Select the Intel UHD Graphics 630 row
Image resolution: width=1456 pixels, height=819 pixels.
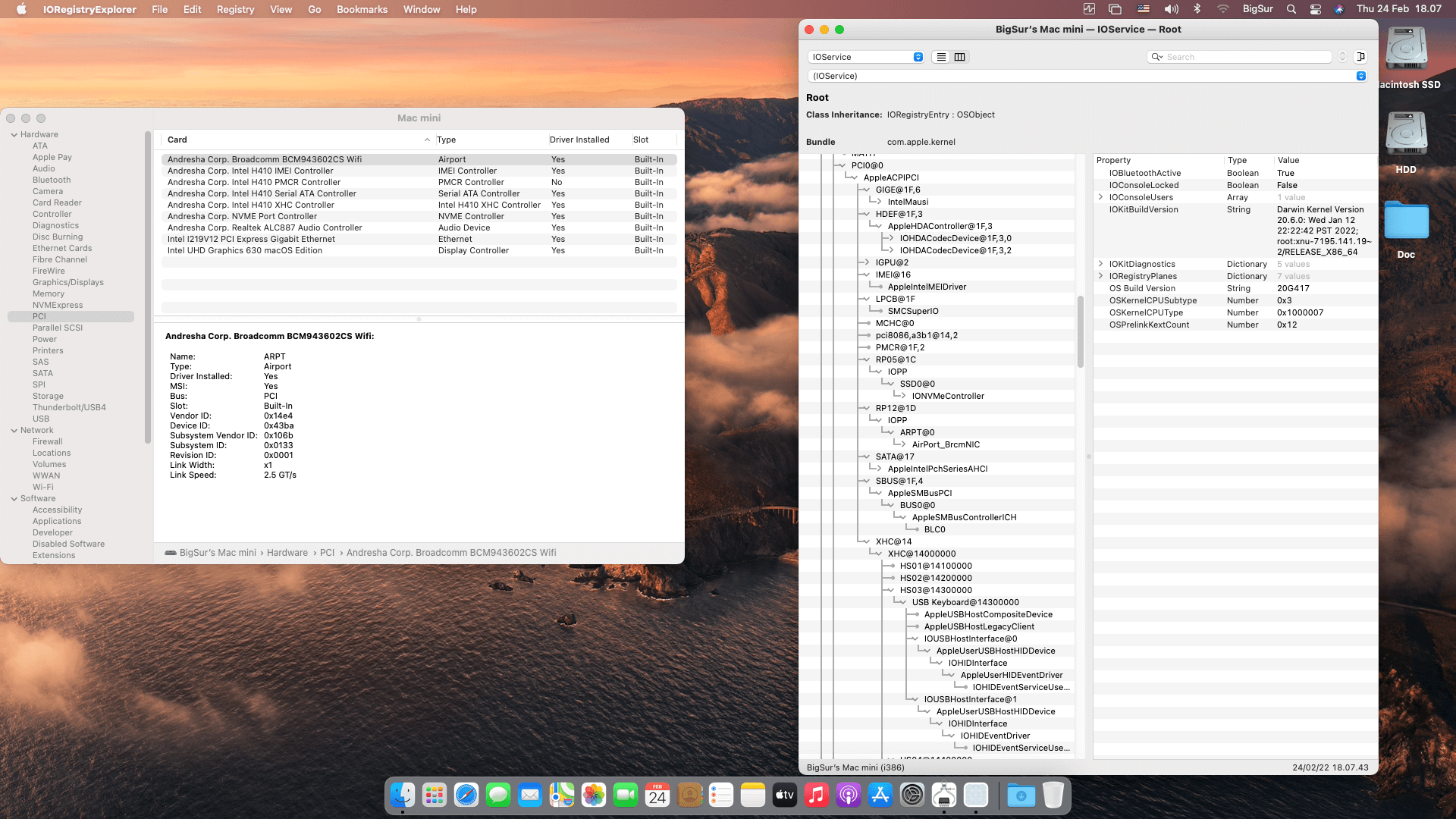pos(245,250)
